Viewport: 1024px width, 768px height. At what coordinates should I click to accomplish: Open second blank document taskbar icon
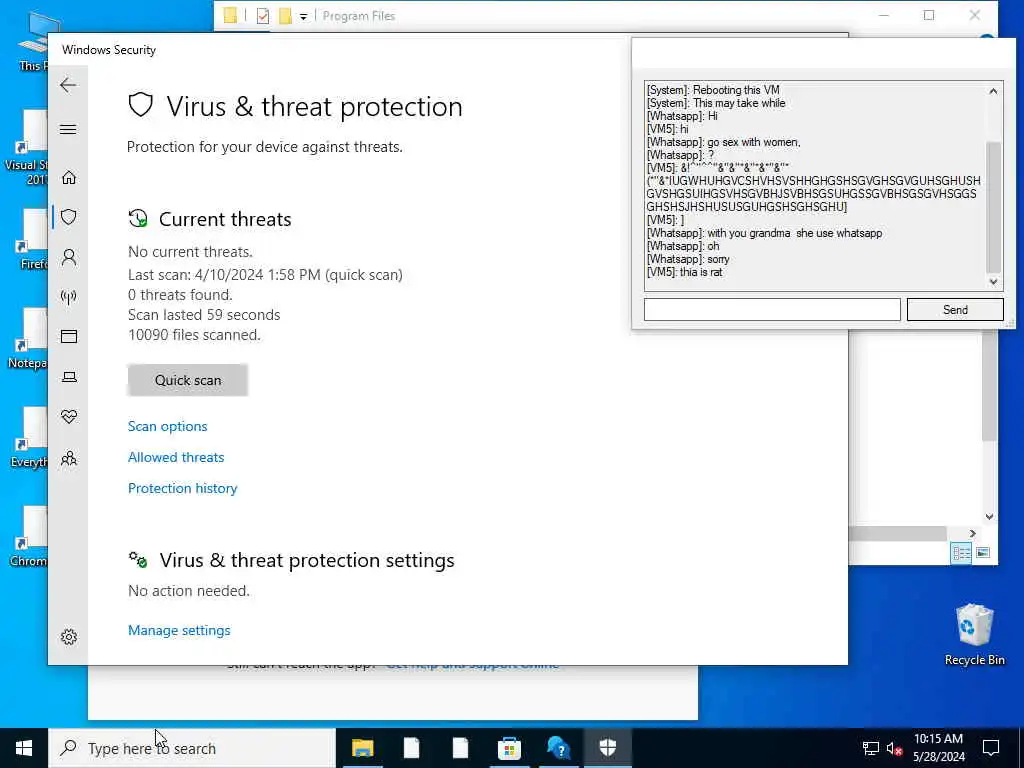point(460,748)
